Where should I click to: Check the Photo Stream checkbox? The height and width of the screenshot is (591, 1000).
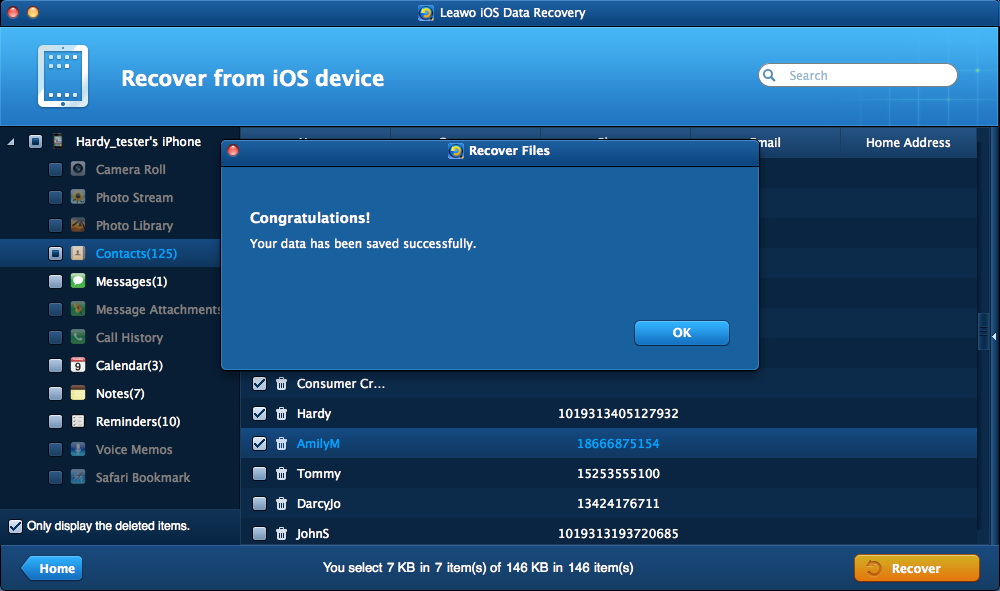55,198
